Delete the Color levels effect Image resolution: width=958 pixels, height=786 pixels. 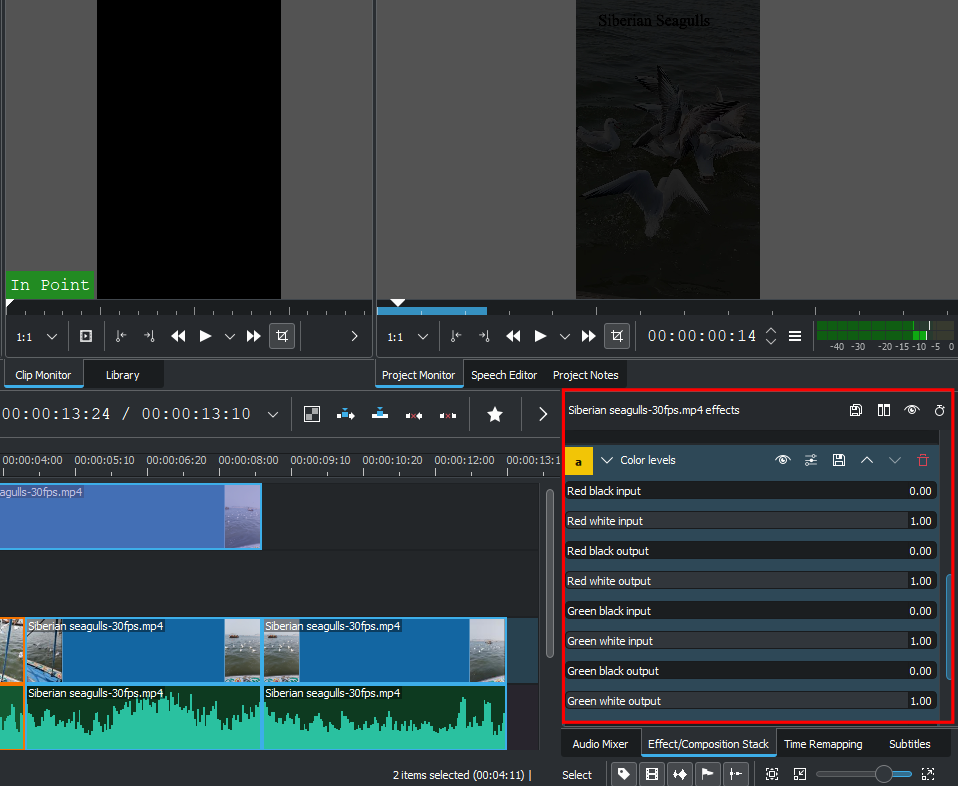[x=922, y=460]
